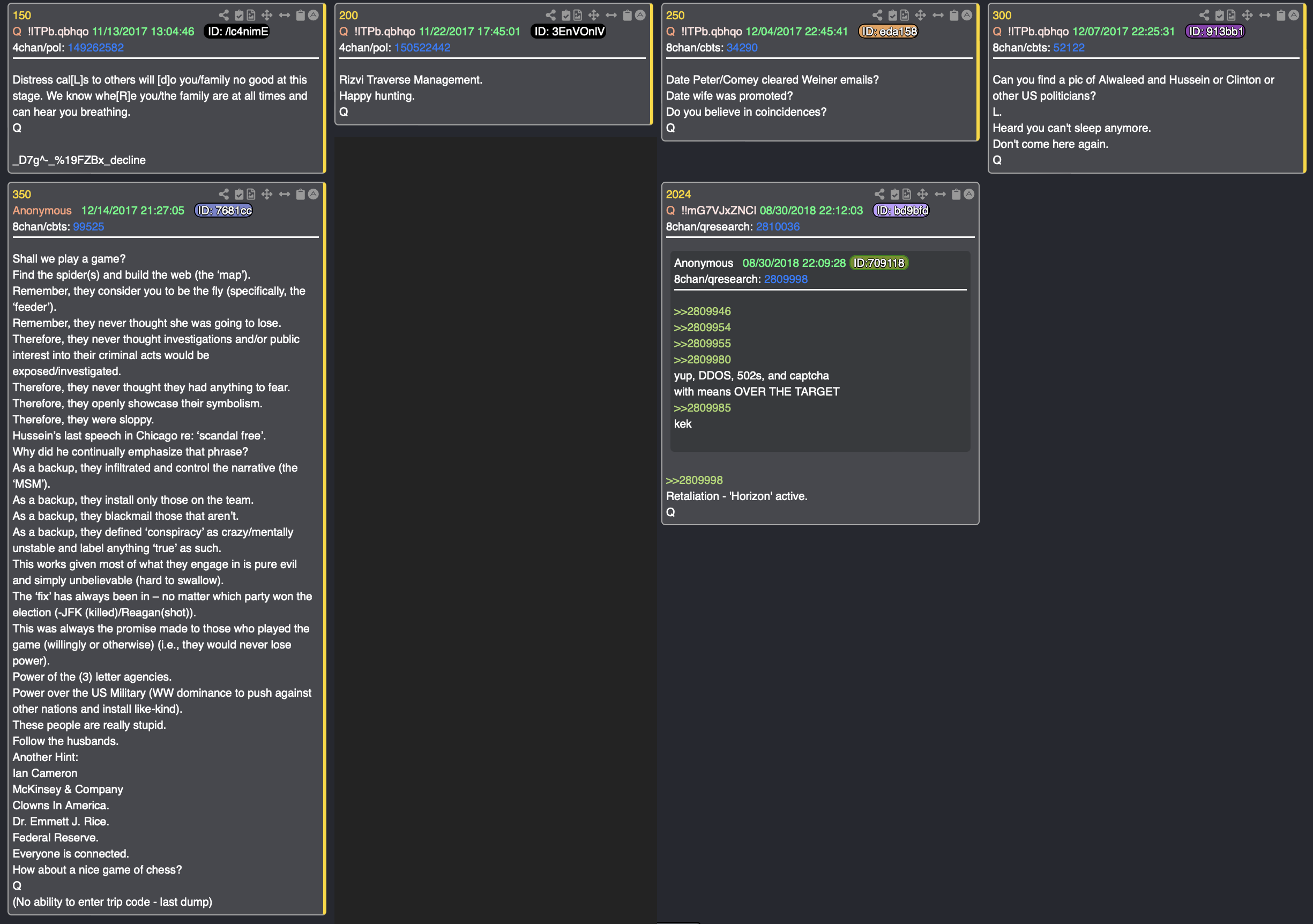
Task: Click the width arrows icon on post 2024
Action: click(940, 195)
